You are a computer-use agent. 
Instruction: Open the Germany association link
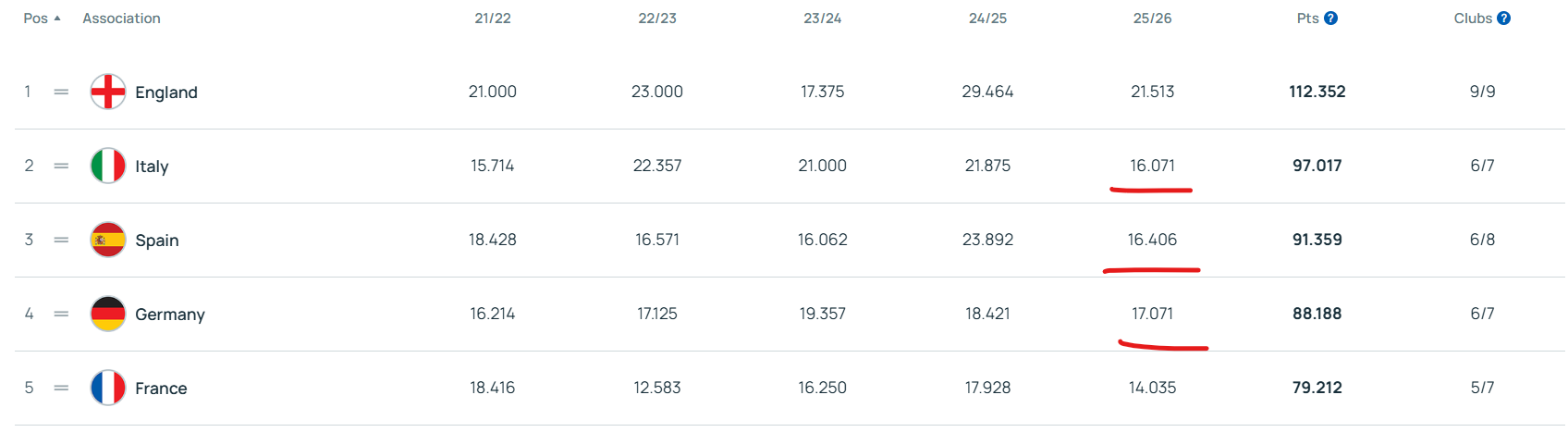tap(170, 315)
